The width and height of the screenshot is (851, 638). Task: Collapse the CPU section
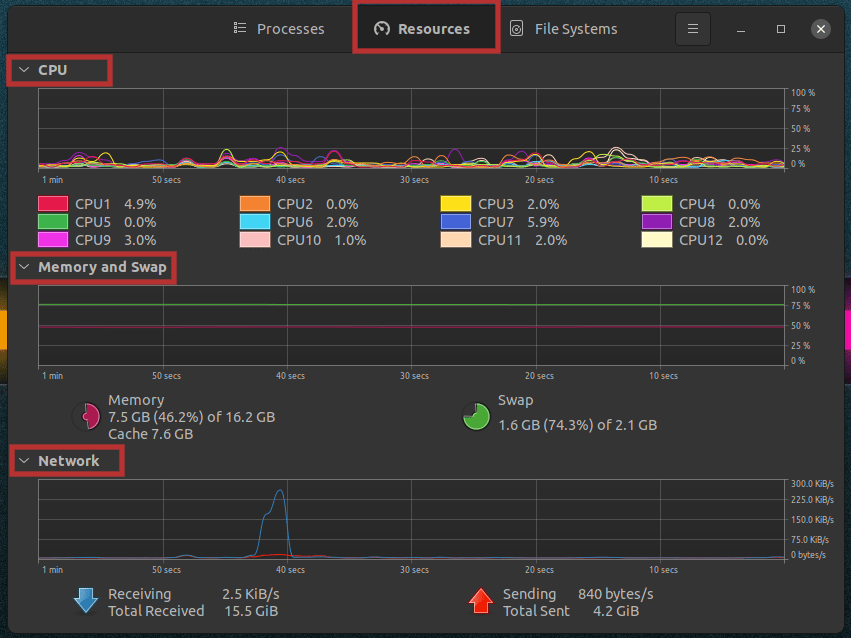click(25, 71)
